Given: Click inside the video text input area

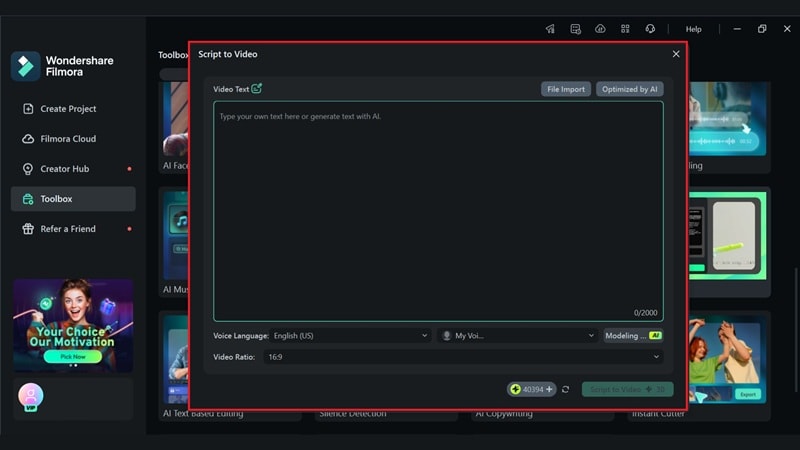Looking at the screenshot, I should click(x=438, y=211).
